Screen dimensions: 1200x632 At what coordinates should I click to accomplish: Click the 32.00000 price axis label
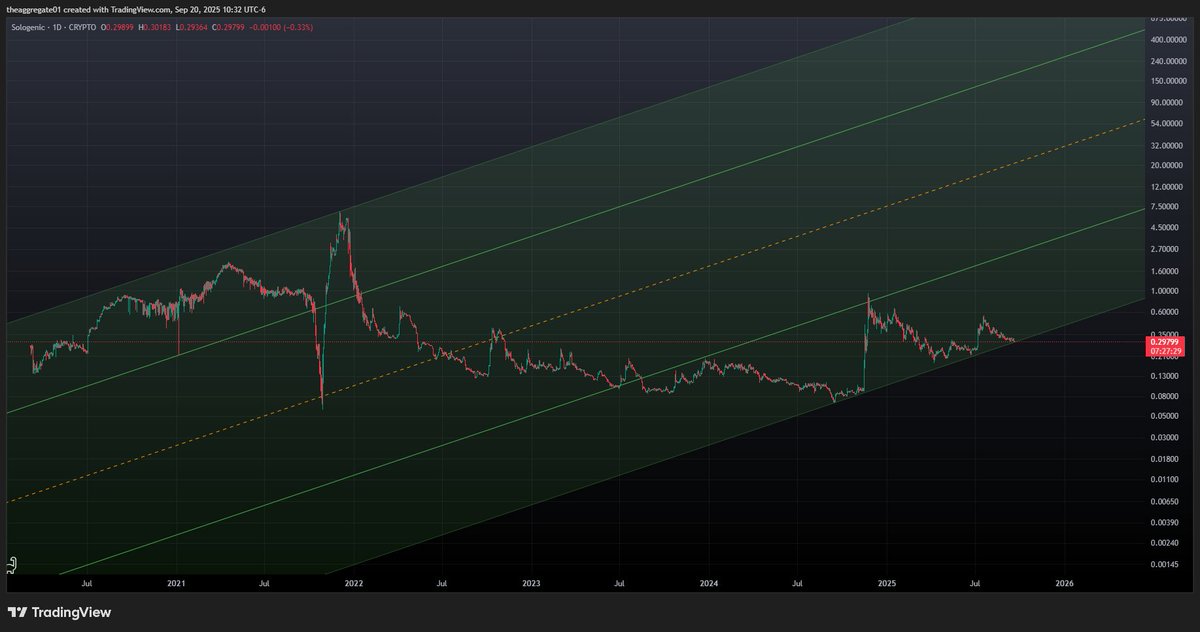1167,144
